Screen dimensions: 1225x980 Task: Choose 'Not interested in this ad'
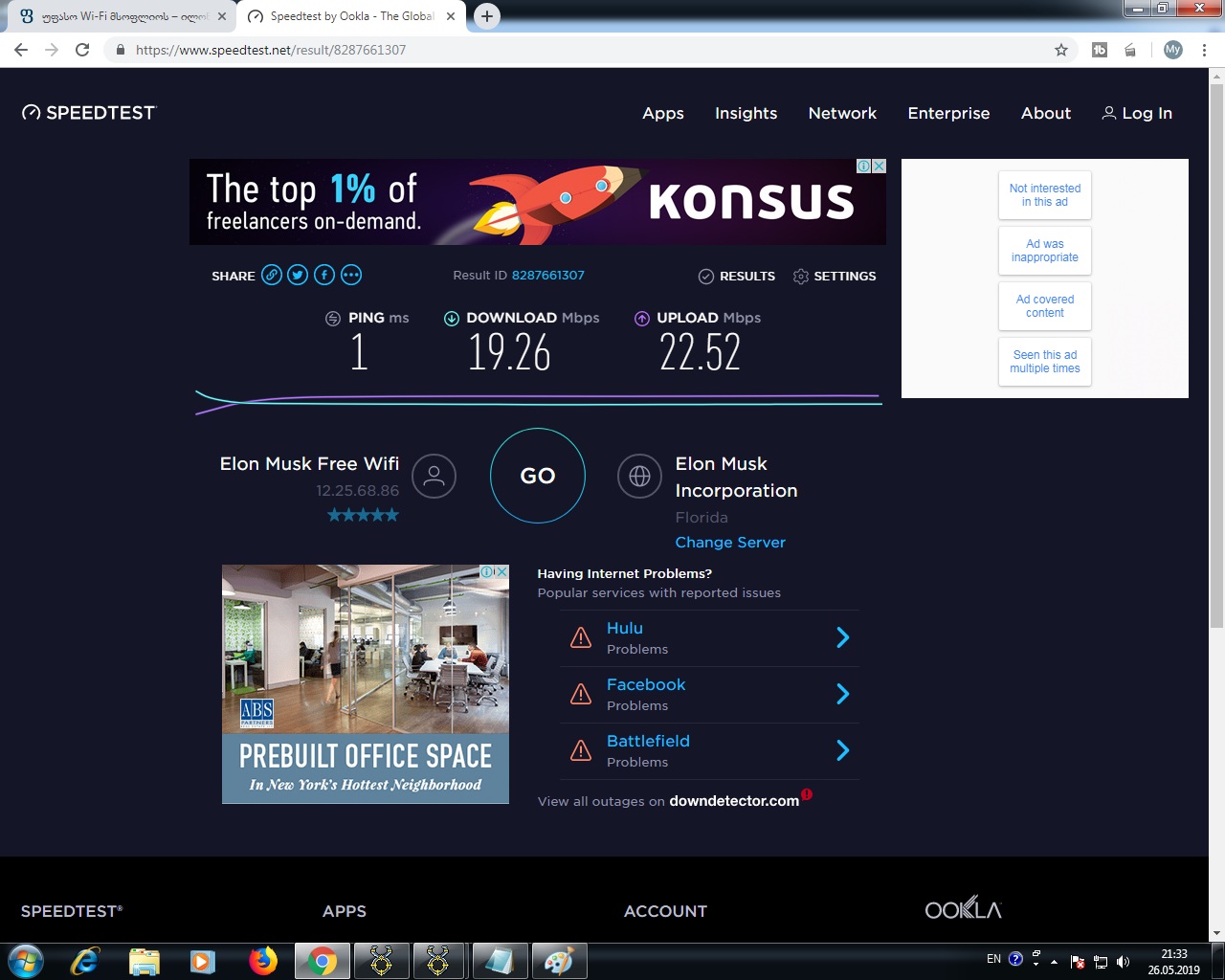tap(1045, 195)
